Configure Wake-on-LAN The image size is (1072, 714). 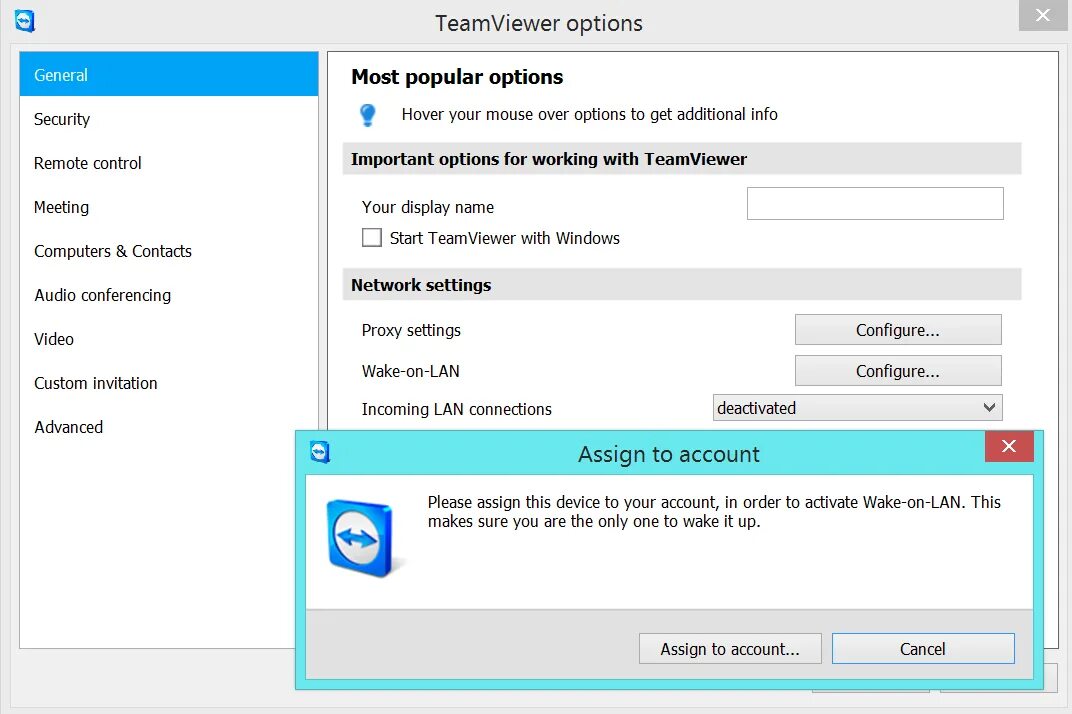(x=898, y=371)
